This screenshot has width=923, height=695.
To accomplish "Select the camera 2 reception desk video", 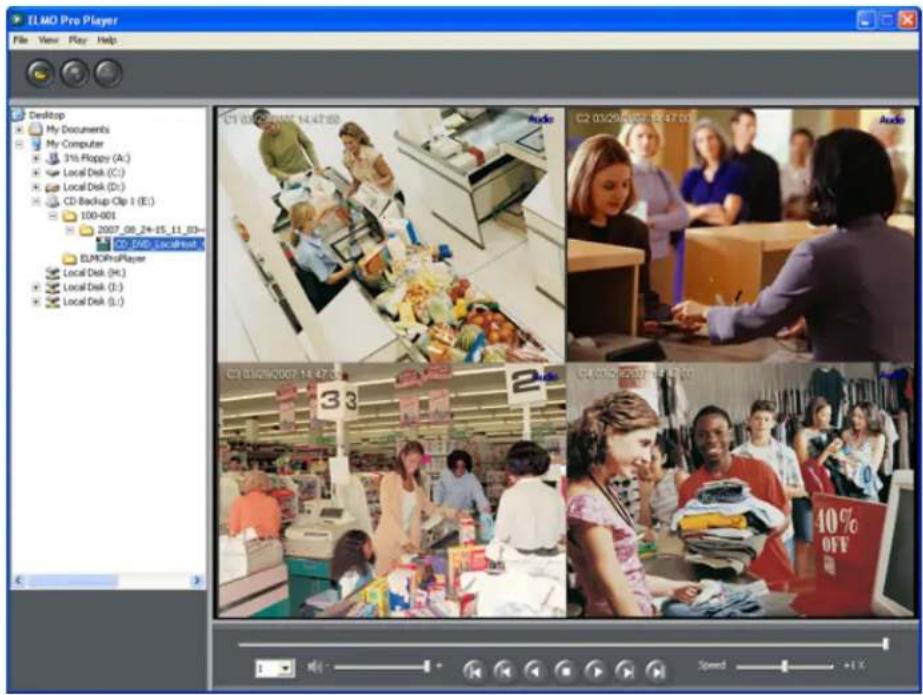I will pyautogui.click(x=741, y=235).
